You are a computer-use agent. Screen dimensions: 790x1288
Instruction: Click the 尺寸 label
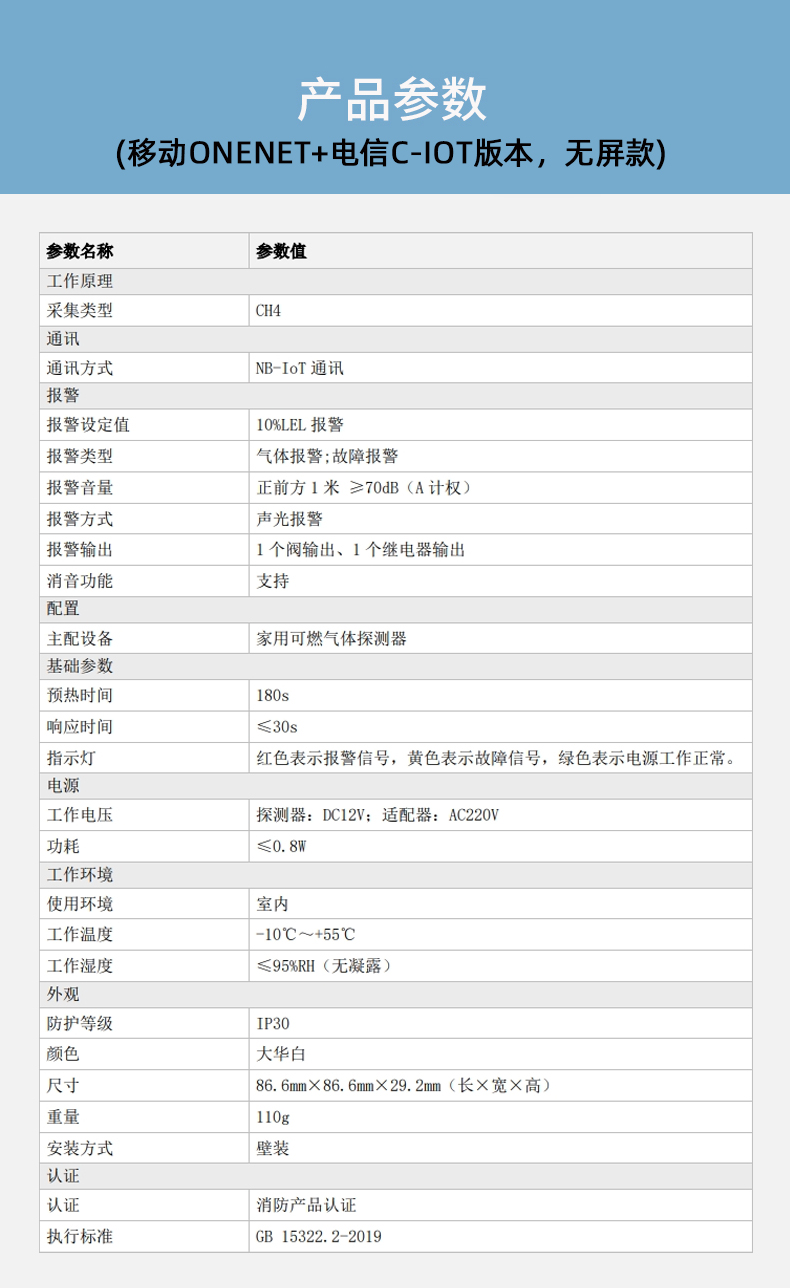coord(63,1085)
